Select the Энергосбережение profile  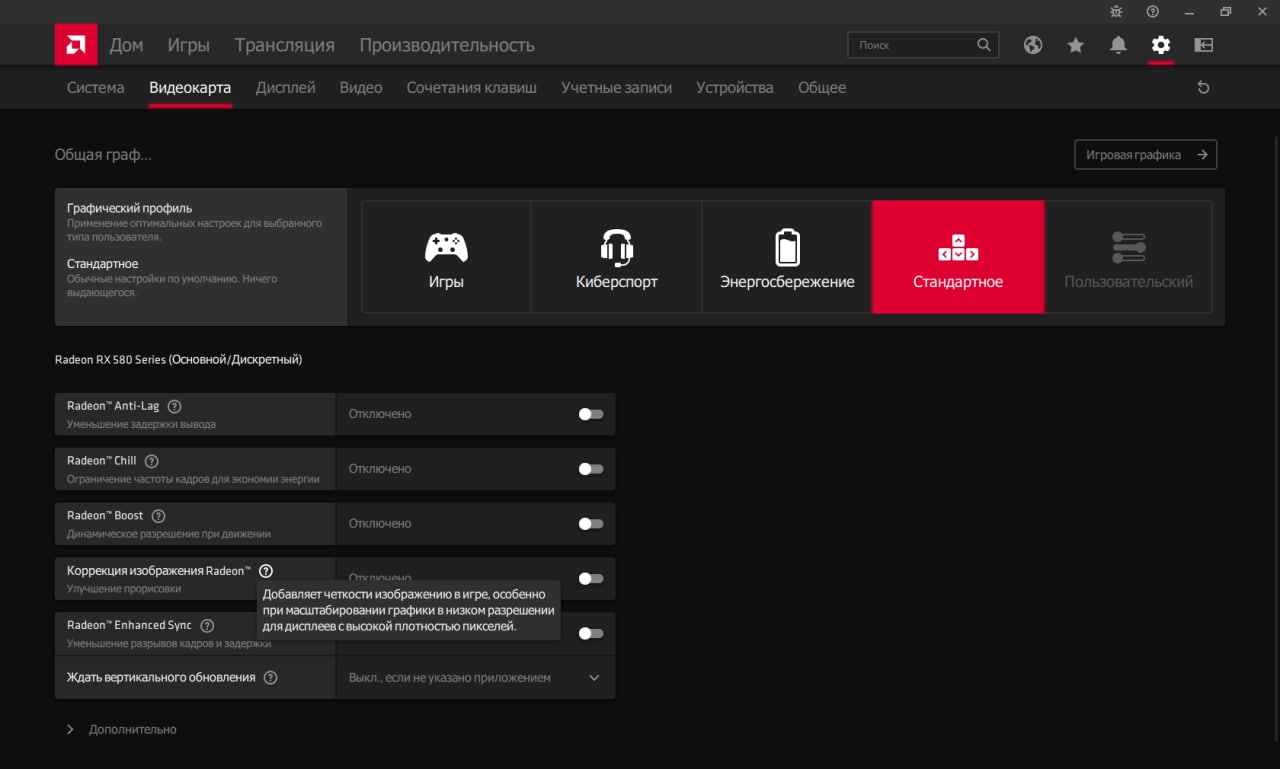click(787, 257)
